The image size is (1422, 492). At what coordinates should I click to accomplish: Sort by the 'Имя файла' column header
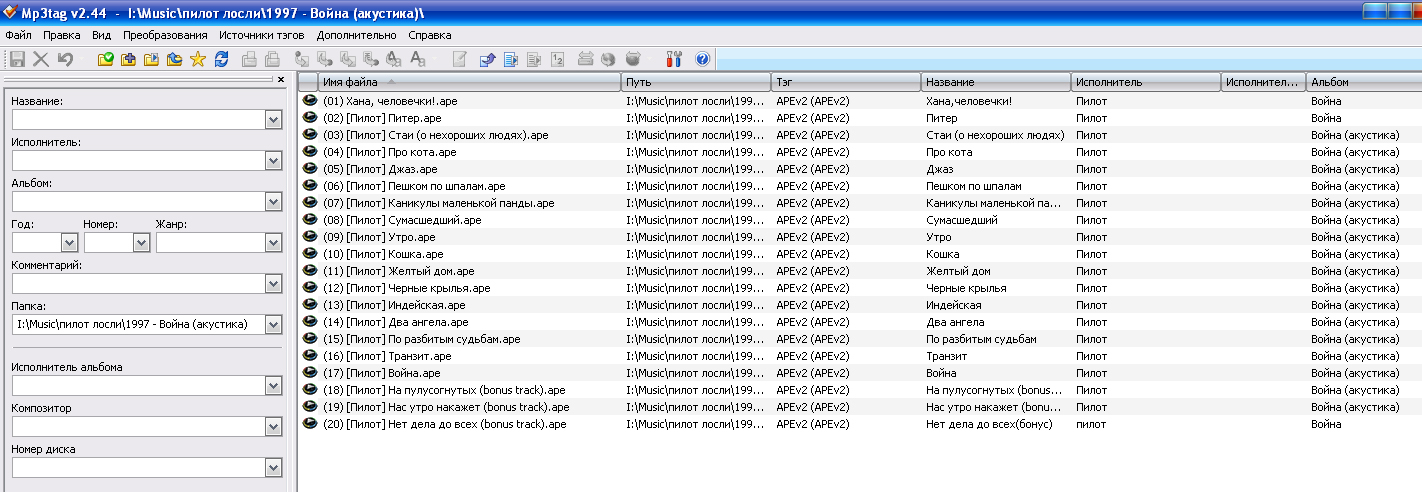tap(470, 82)
